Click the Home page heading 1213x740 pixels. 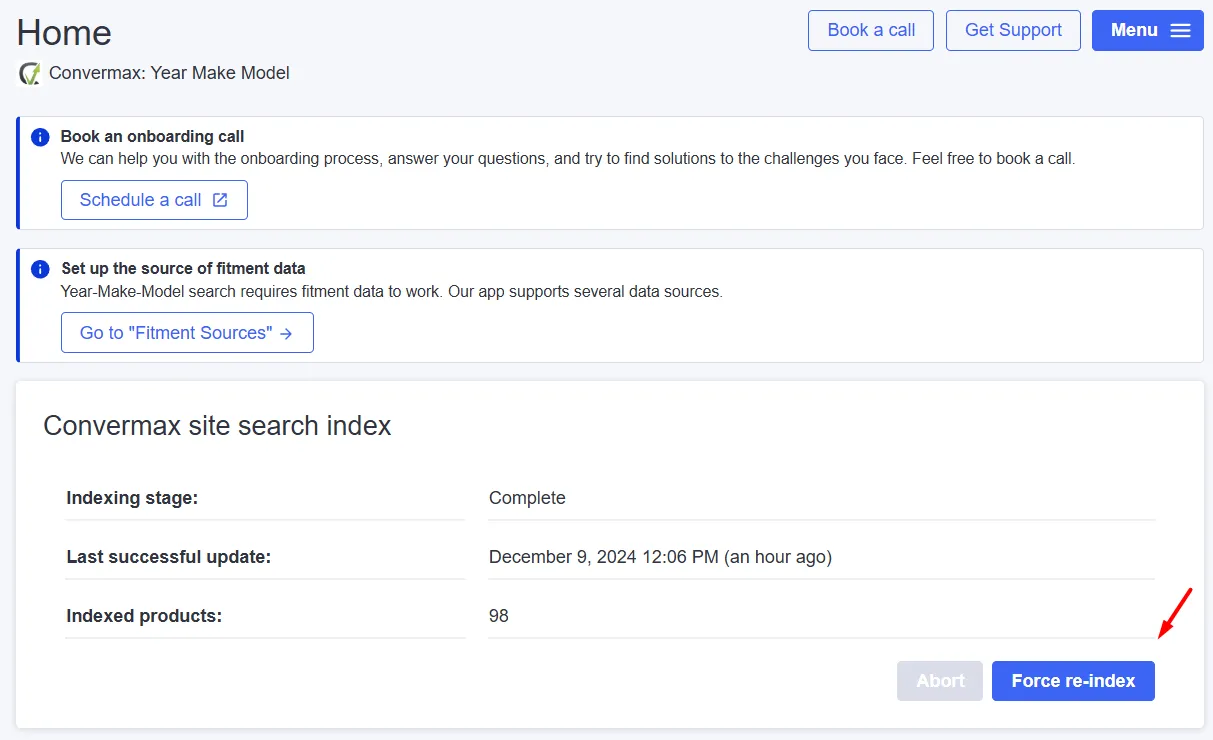point(64,33)
